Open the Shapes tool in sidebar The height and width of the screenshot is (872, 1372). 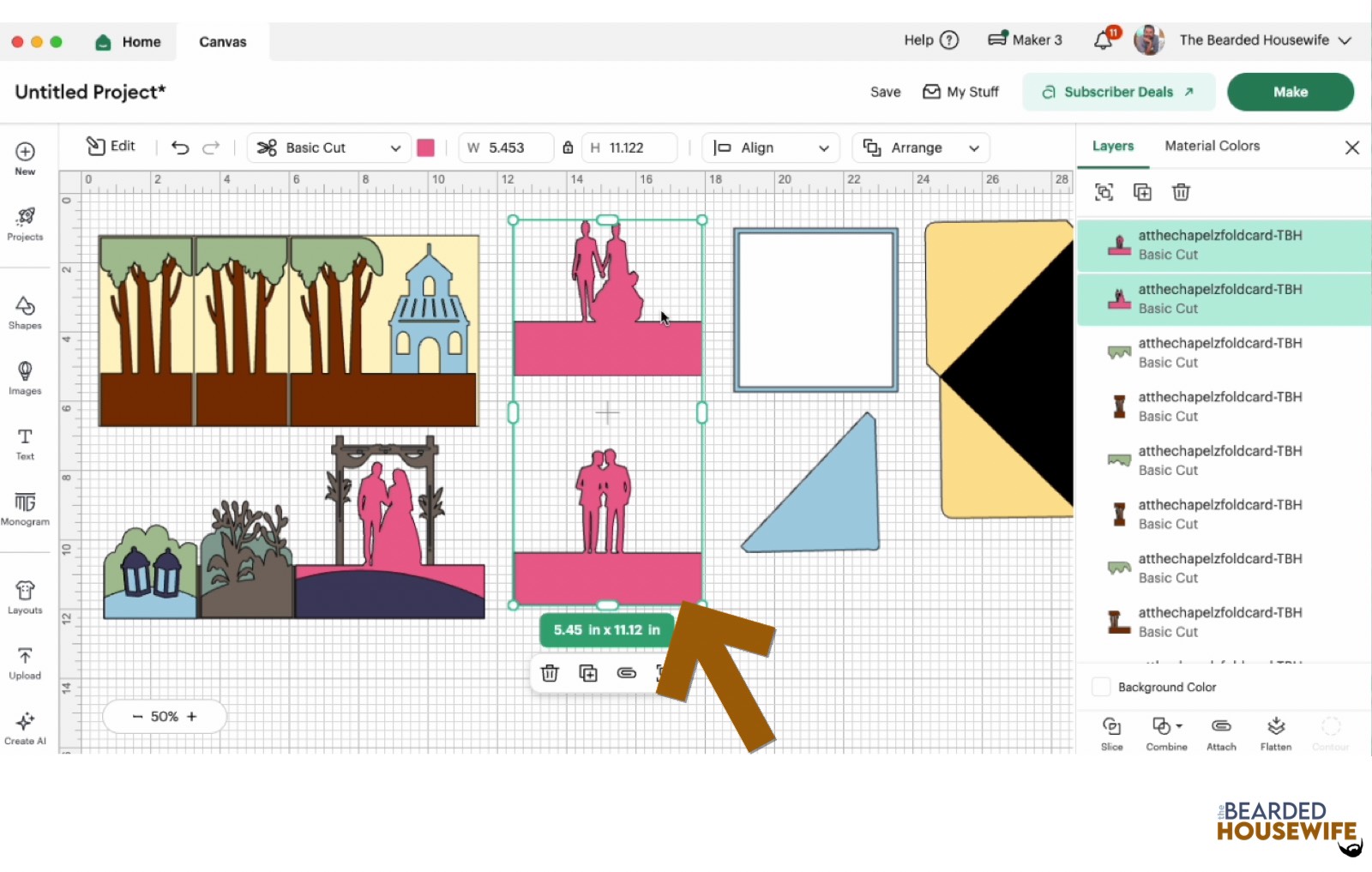[25, 312]
